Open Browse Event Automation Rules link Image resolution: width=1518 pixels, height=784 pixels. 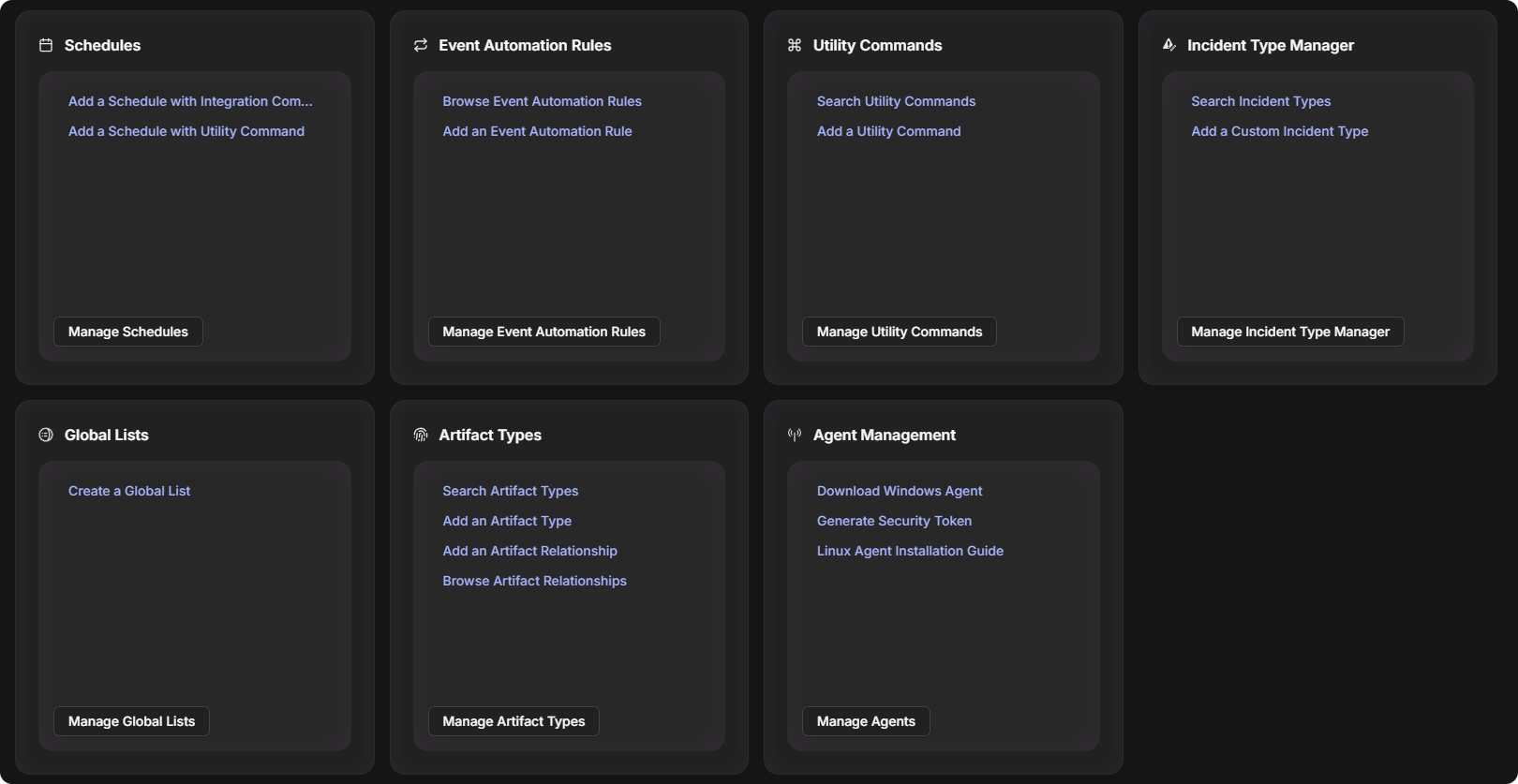(x=543, y=101)
